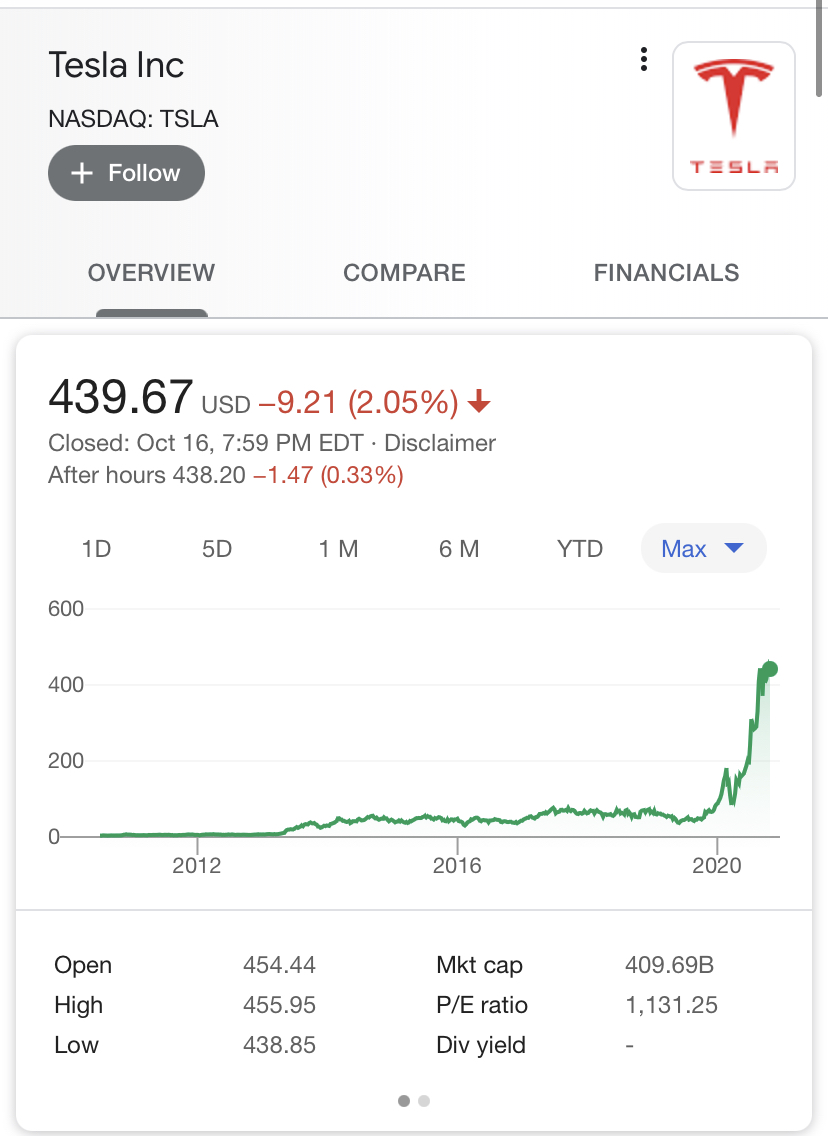Go to the Financials tab
The width and height of the screenshot is (828, 1136).
point(666,273)
